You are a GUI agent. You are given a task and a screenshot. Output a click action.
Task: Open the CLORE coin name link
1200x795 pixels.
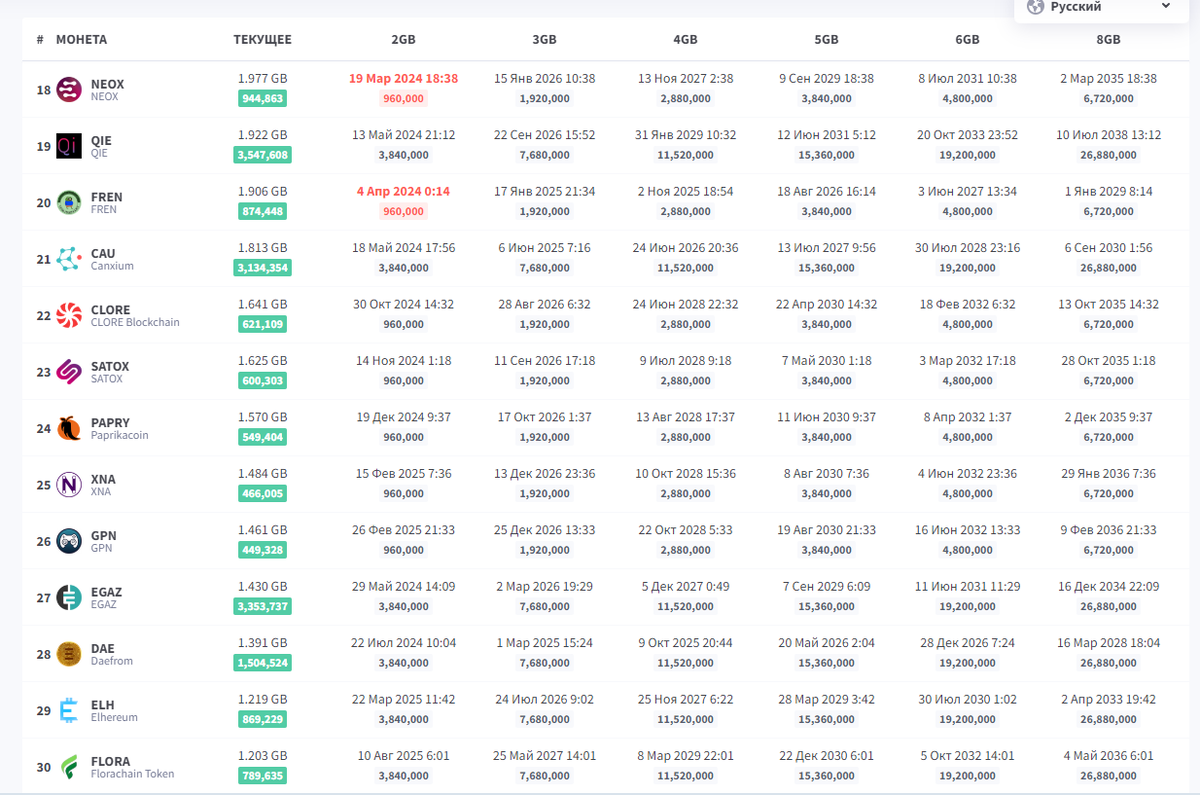pyautogui.click(x=110, y=310)
